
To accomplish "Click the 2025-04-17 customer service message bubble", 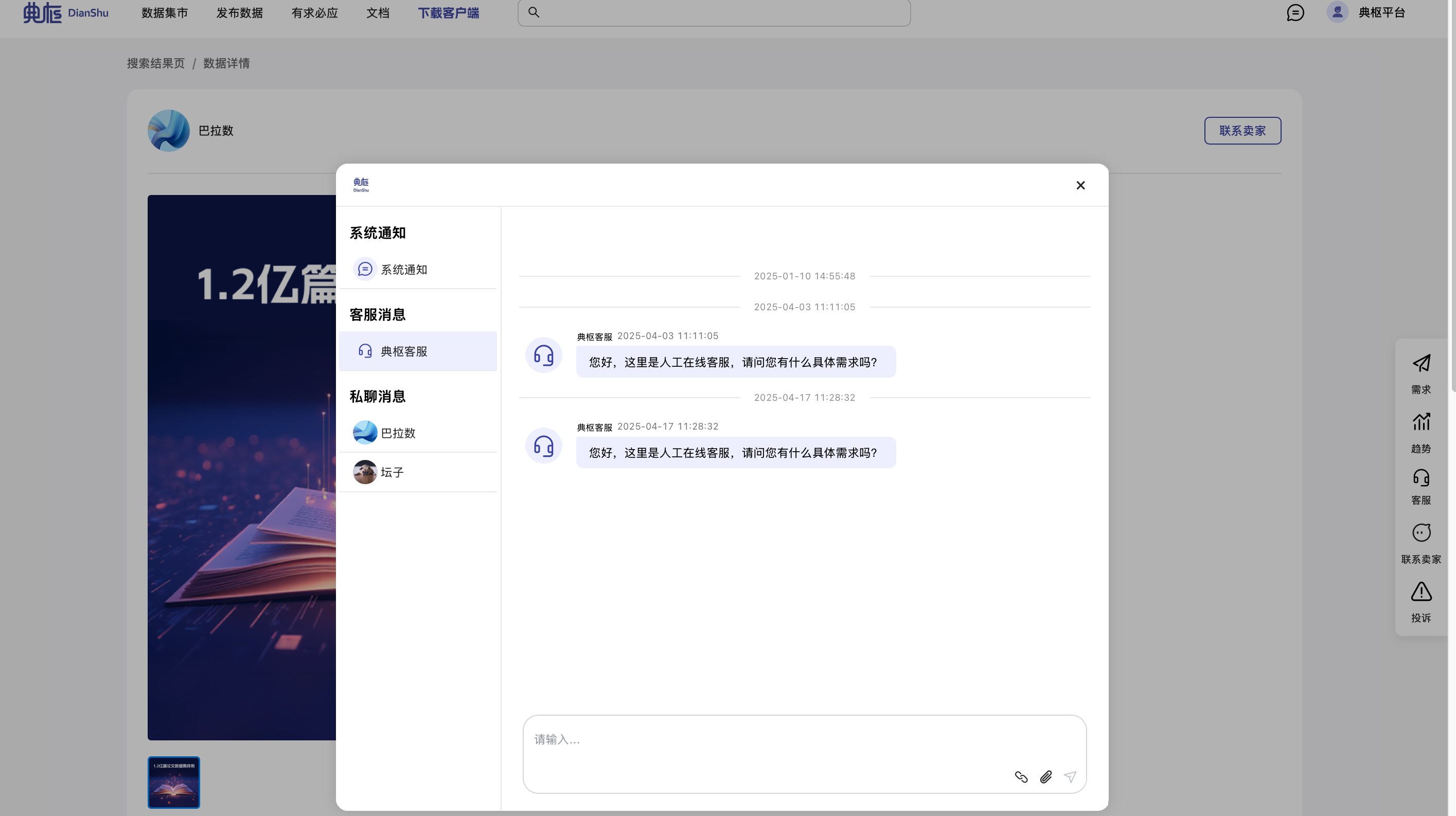I will coord(736,452).
